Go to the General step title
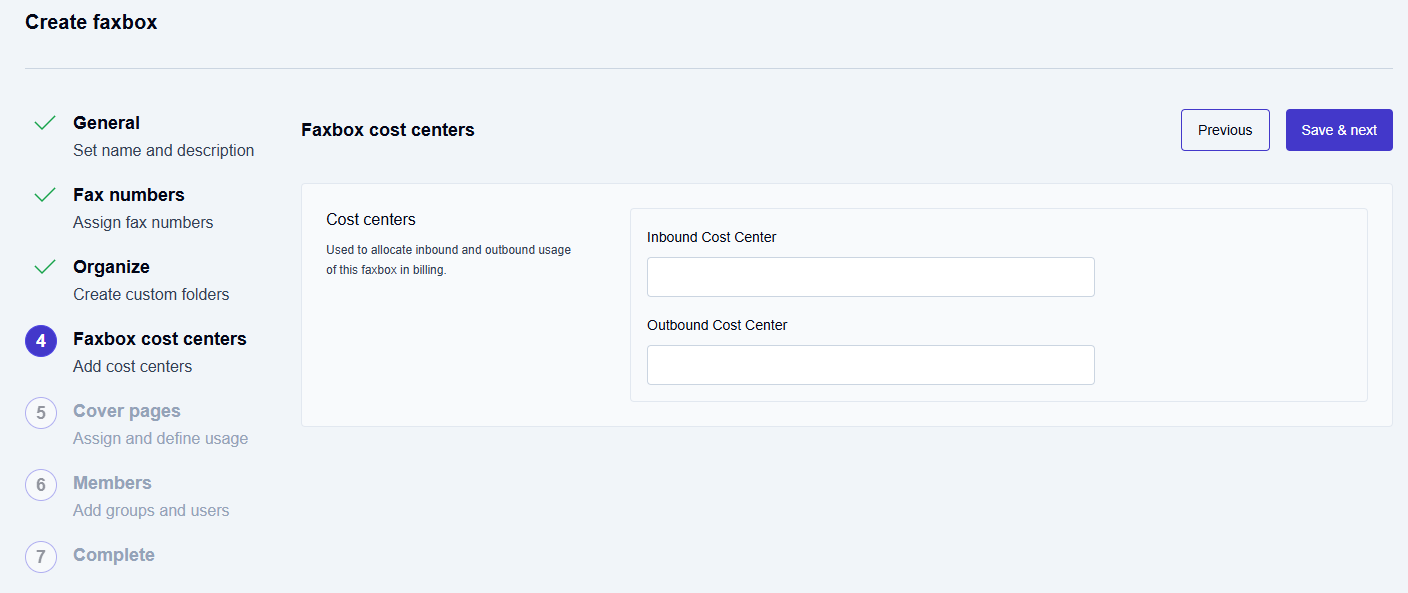The image size is (1408, 593). click(x=106, y=123)
